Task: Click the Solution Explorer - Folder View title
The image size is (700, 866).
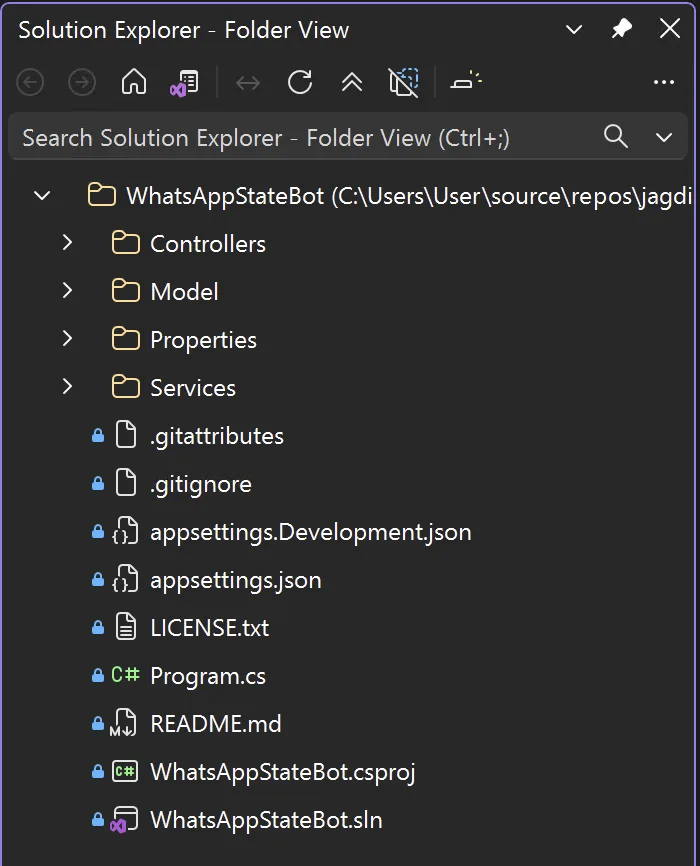Action: coord(183,30)
